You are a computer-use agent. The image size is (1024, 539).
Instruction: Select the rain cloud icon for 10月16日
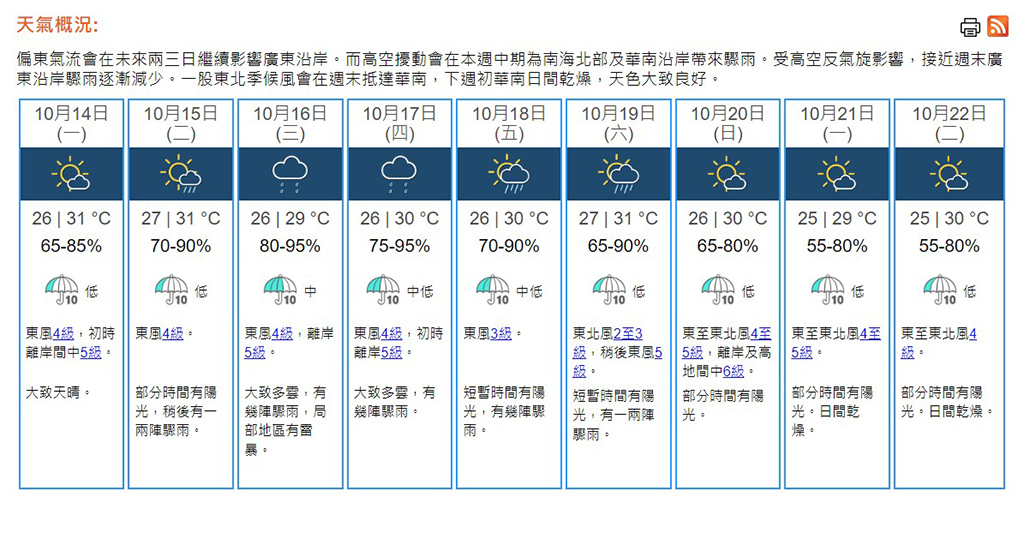[x=290, y=175]
